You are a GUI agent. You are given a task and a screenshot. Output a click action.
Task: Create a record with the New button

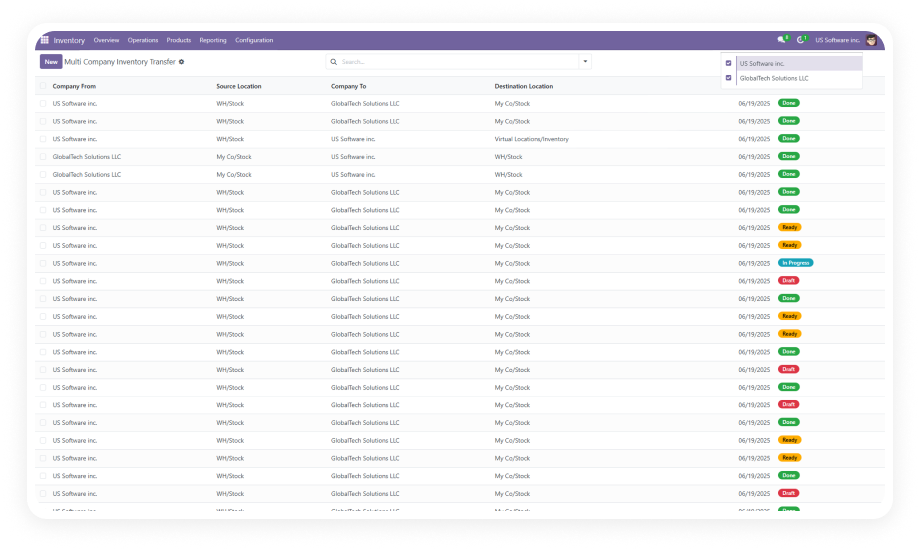click(51, 62)
